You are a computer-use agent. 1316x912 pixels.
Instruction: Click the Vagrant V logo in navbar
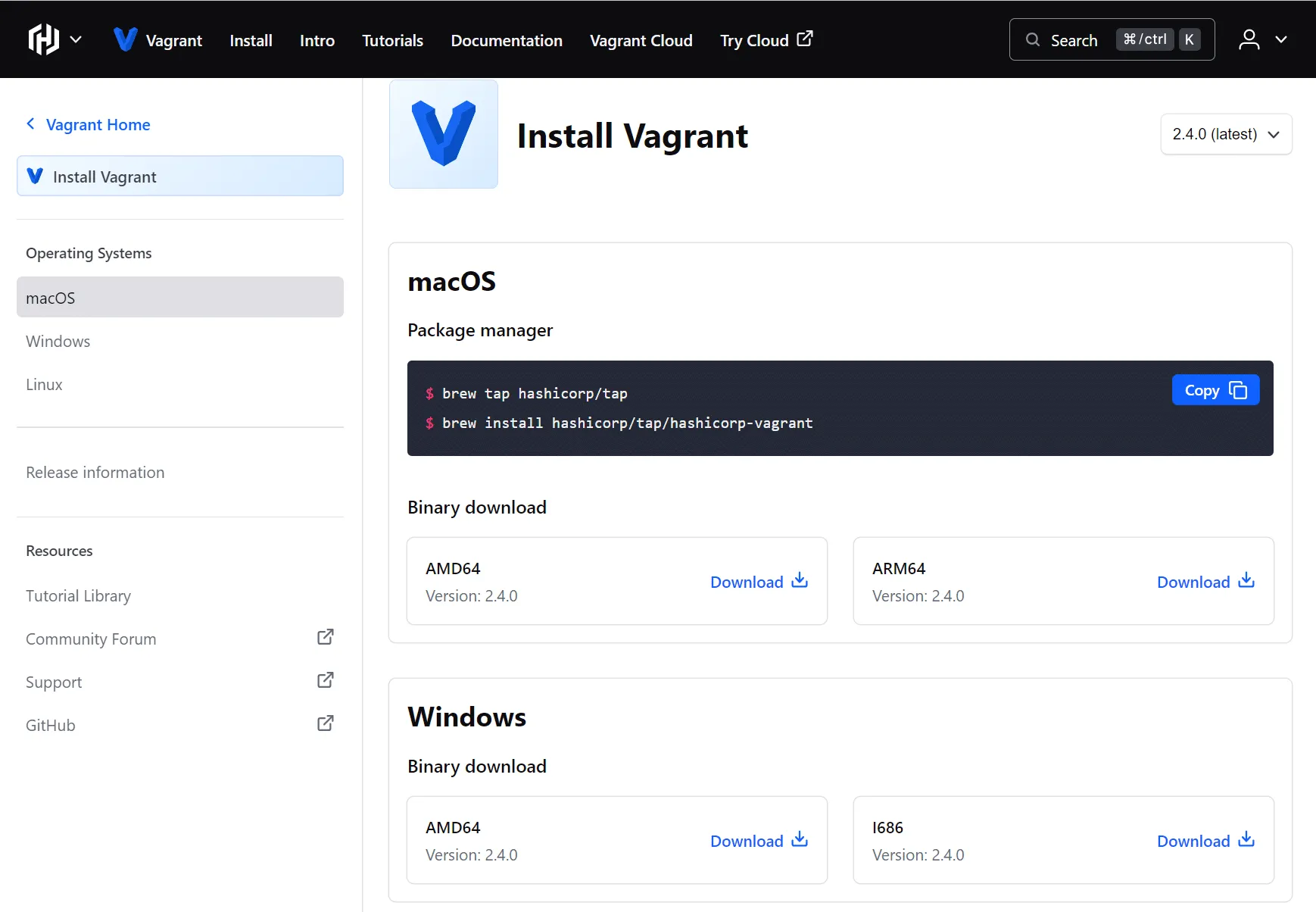[x=125, y=39]
